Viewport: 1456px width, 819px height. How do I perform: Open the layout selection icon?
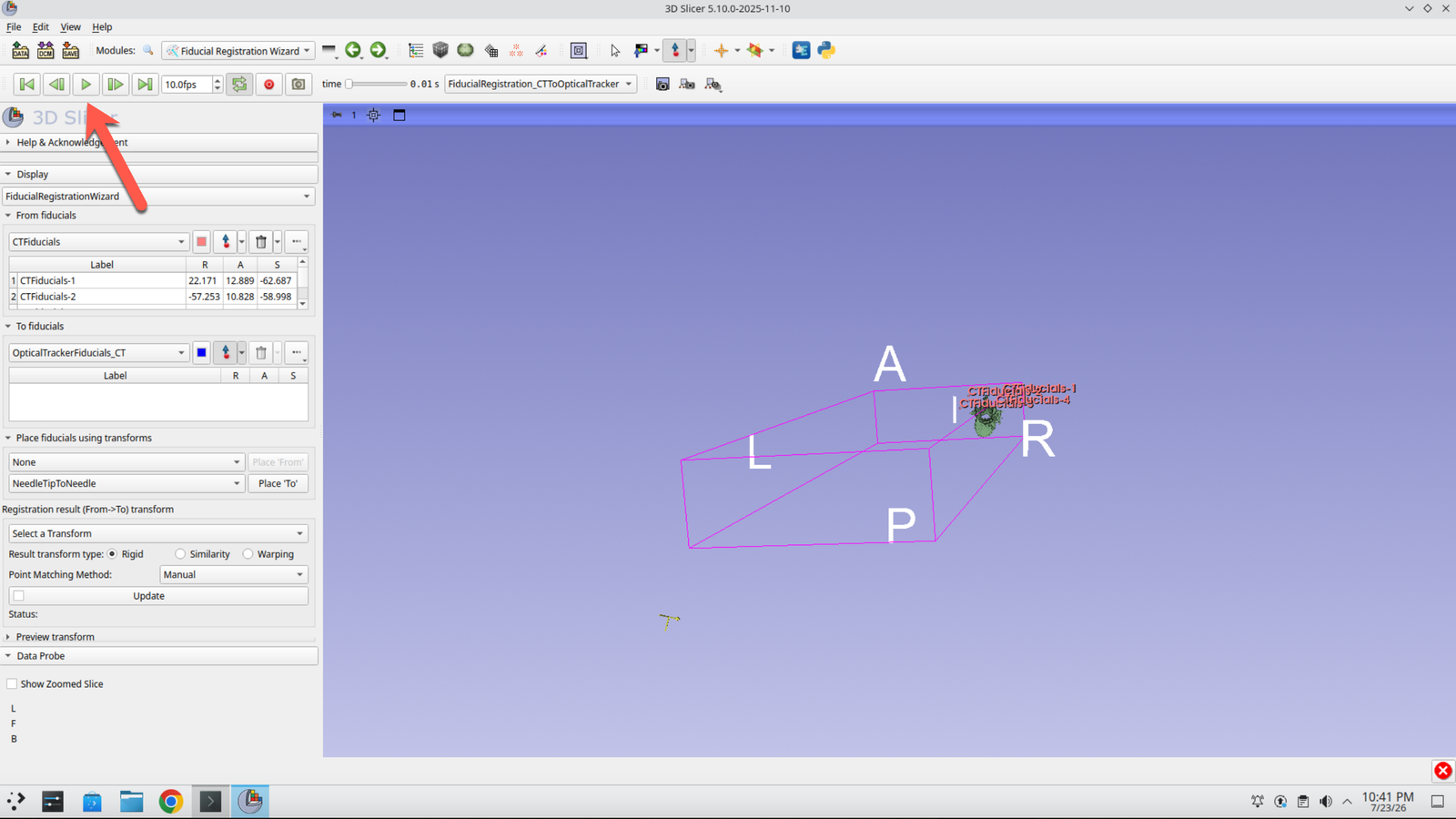[579, 51]
